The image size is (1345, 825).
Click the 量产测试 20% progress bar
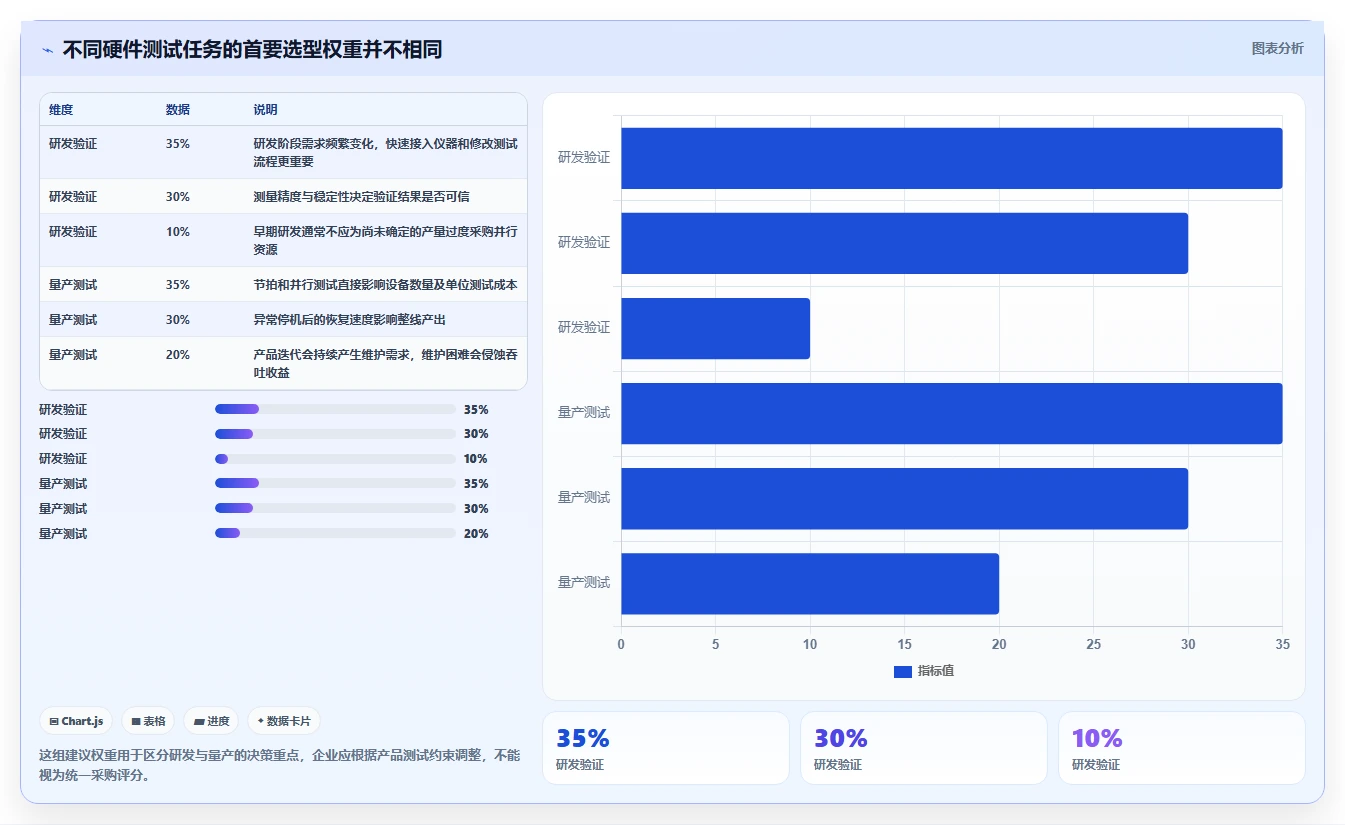(x=335, y=533)
